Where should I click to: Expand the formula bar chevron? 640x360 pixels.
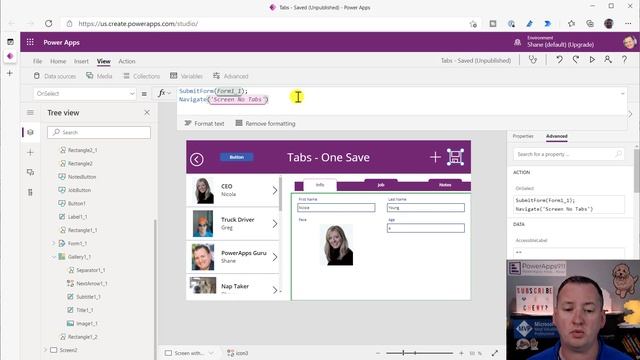click(x=622, y=93)
